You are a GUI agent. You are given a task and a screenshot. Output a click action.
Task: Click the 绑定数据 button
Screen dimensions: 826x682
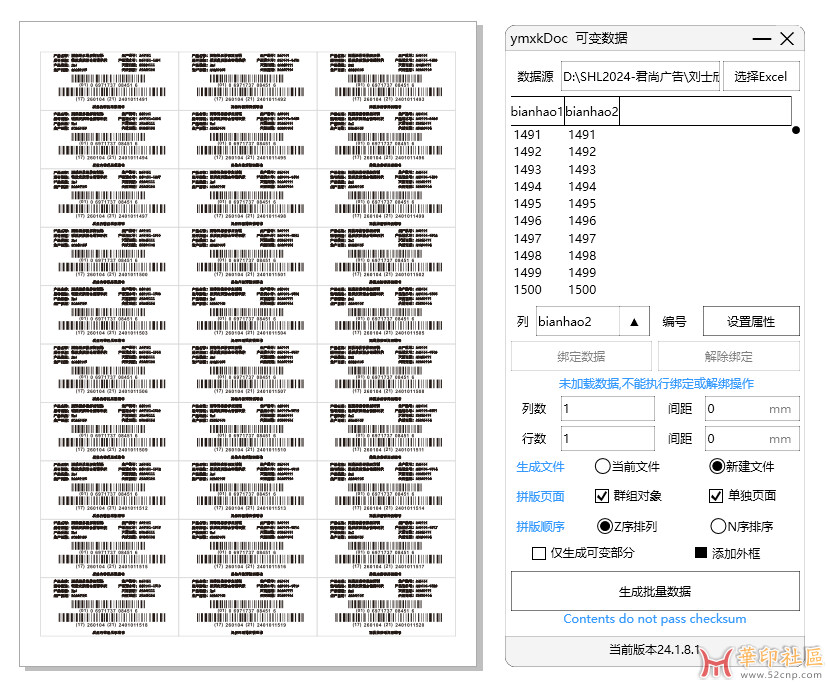coord(581,357)
